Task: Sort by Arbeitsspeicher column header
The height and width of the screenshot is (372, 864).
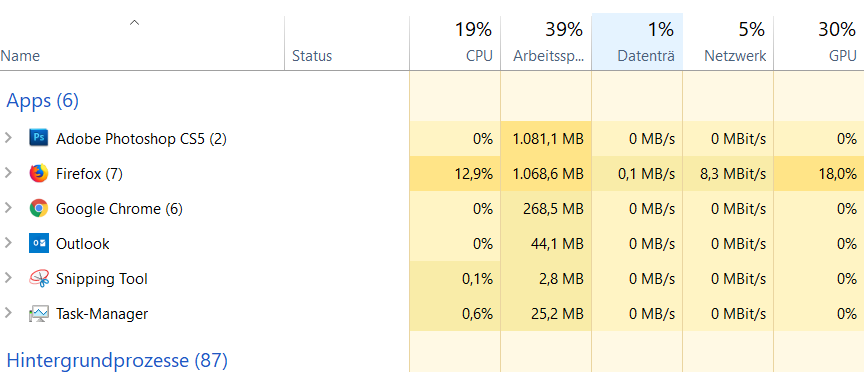Action: point(546,42)
